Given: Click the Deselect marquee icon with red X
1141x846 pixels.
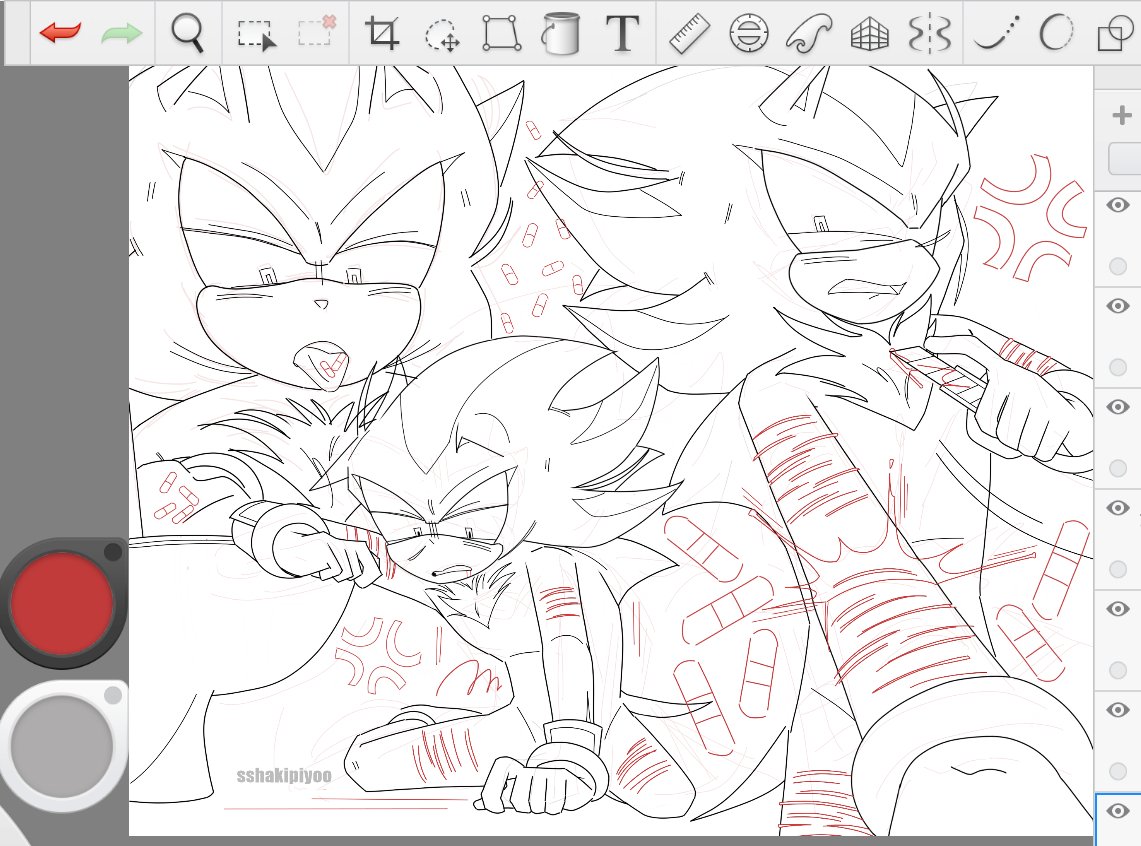Looking at the screenshot, I should tap(317, 31).
